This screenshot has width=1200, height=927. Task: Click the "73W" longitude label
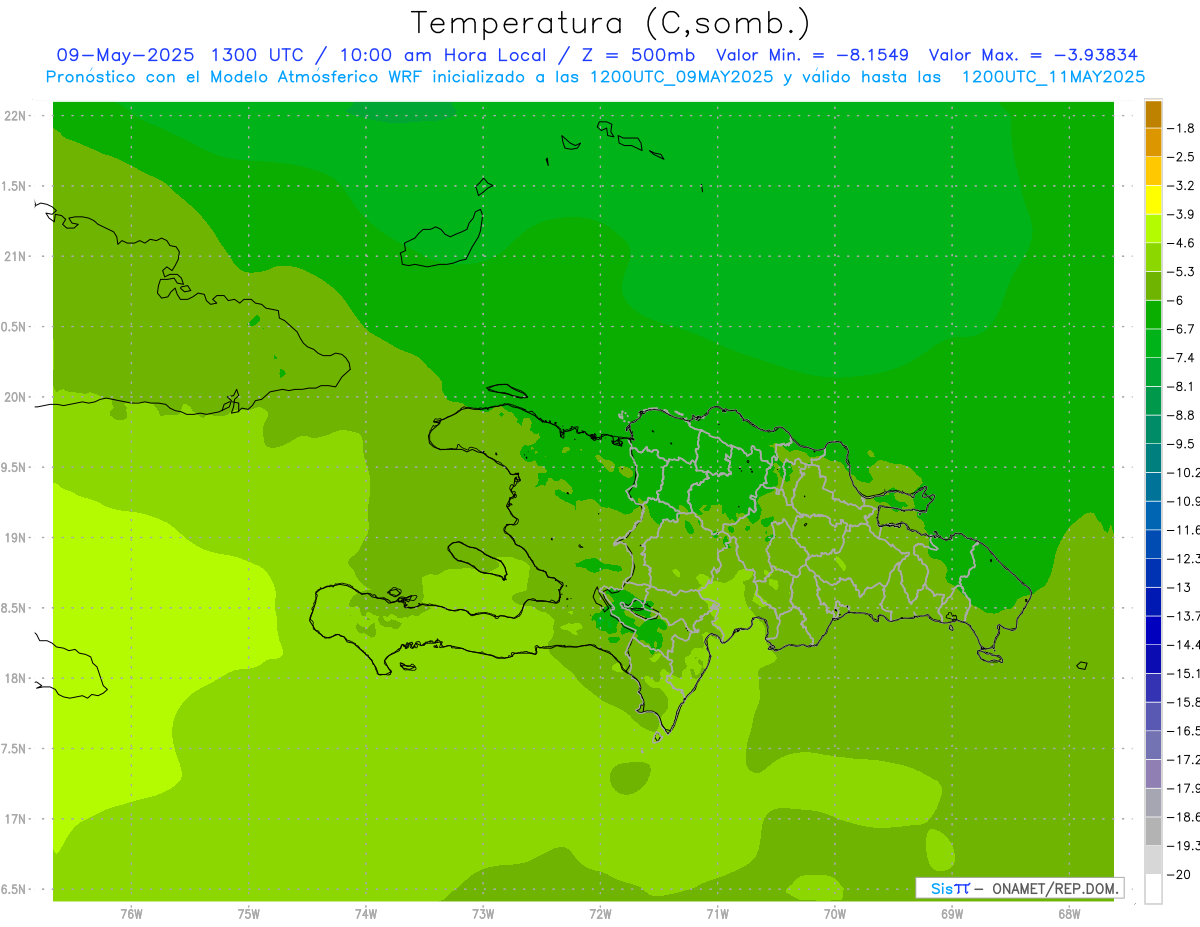click(x=483, y=913)
